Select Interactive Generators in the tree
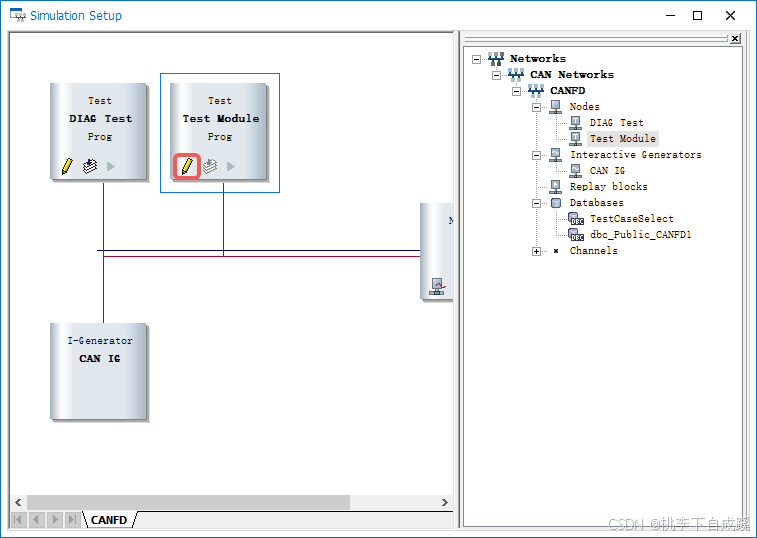This screenshot has width=757, height=538. pos(636,155)
